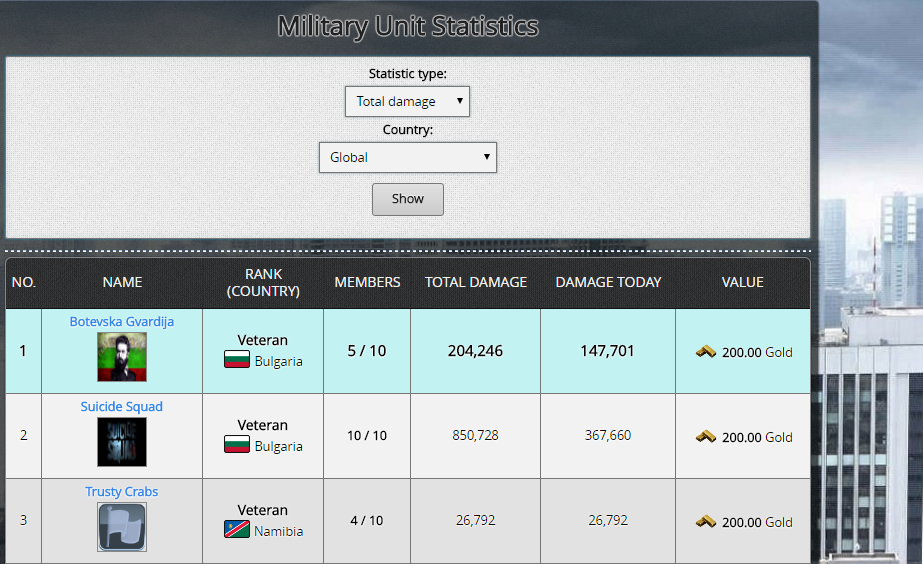Click the Veteran rank in Trusty Crabs row
This screenshot has height=564, width=923.
pyautogui.click(x=263, y=510)
